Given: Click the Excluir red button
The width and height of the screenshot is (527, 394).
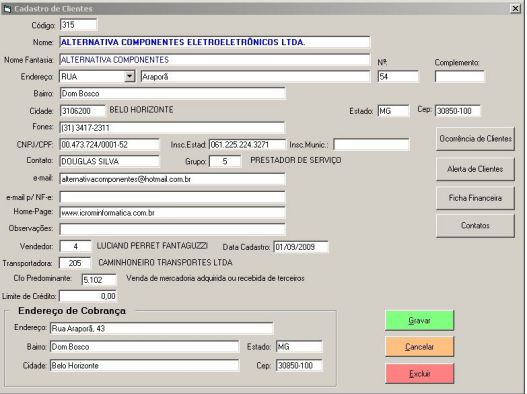Looking at the screenshot, I should pyautogui.click(x=419, y=373).
